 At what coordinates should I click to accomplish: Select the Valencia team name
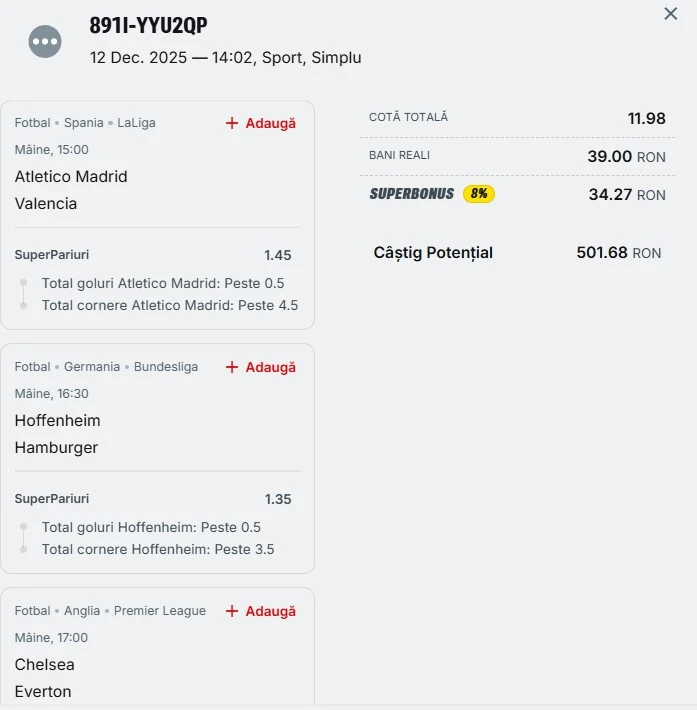46,204
